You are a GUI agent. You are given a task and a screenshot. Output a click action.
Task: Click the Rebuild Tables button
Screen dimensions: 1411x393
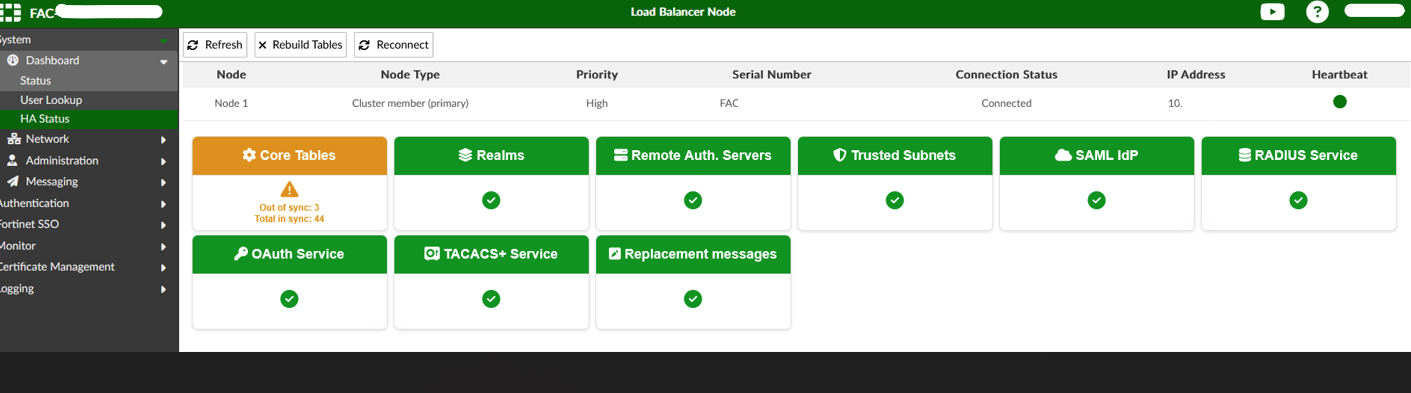(x=301, y=45)
